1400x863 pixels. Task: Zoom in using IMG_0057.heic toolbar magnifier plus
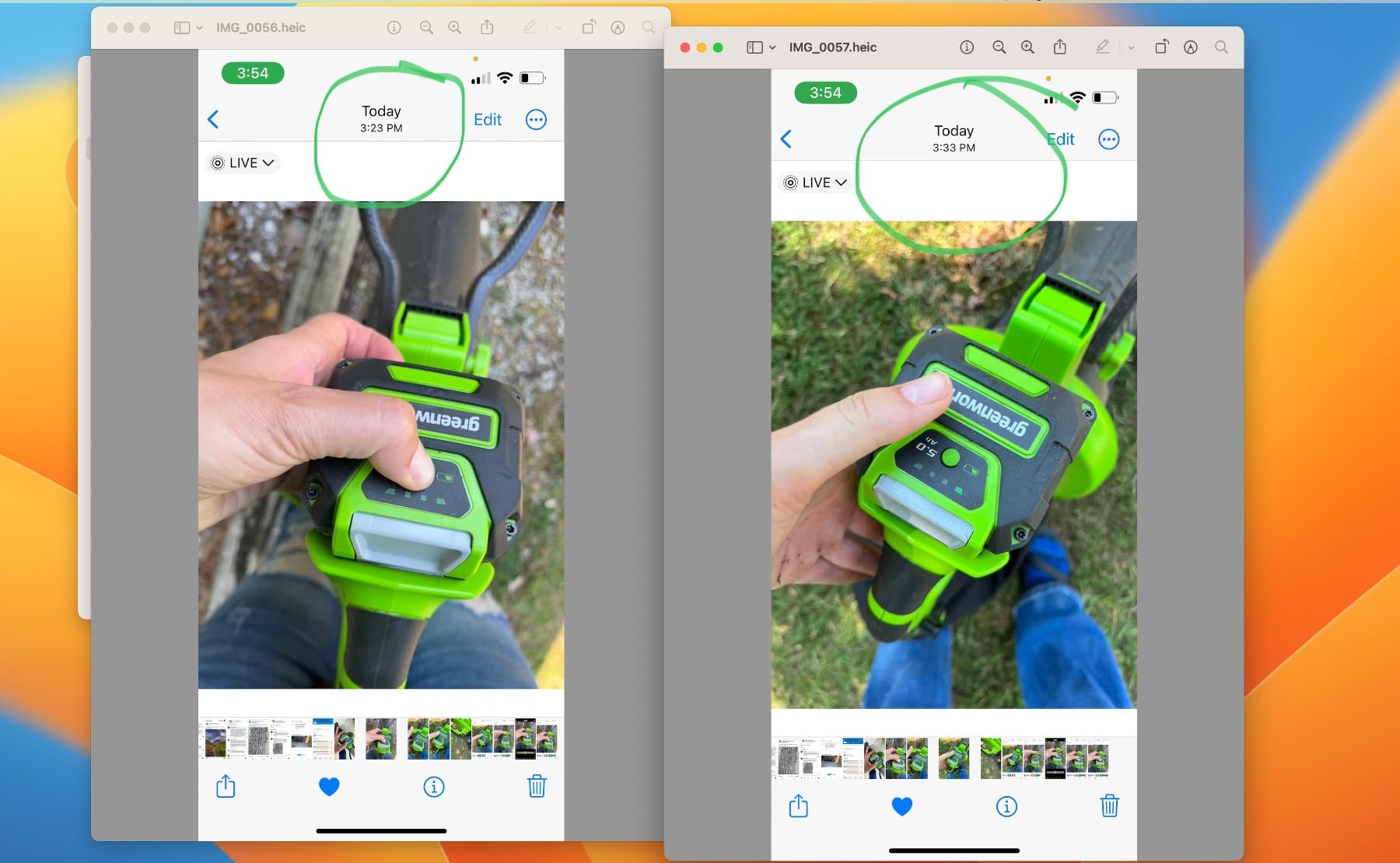tap(1027, 47)
